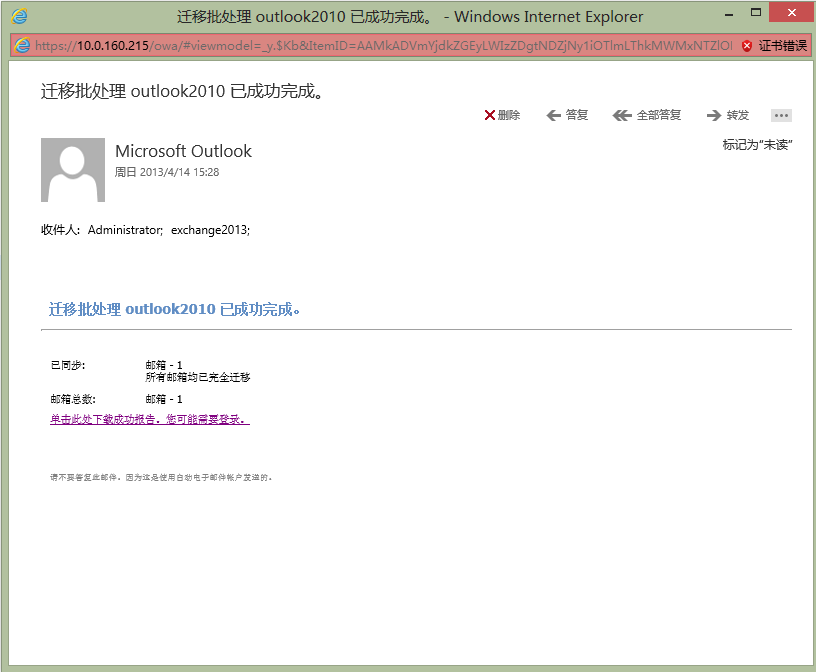This screenshot has width=816, height=672.
Task: Click the 转发 forward label
Action: [x=737, y=115]
